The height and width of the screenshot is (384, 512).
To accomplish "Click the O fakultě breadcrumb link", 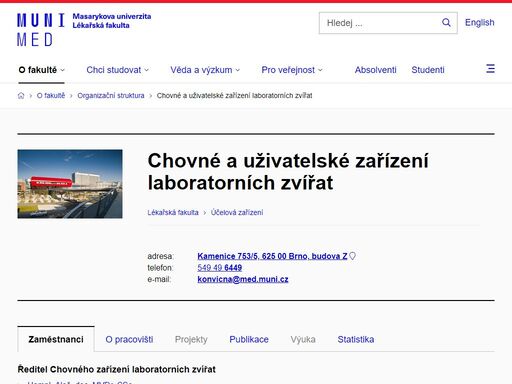I will click(51, 96).
